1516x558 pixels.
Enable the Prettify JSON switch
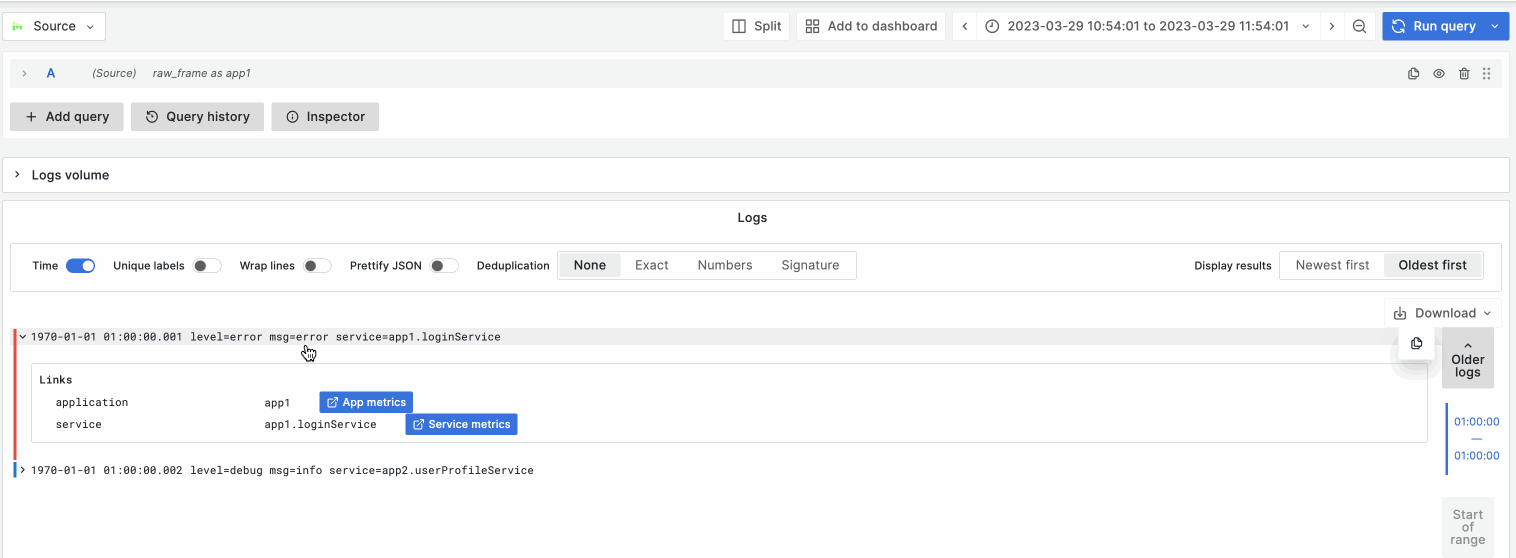pyautogui.click(x=444, y=266)
